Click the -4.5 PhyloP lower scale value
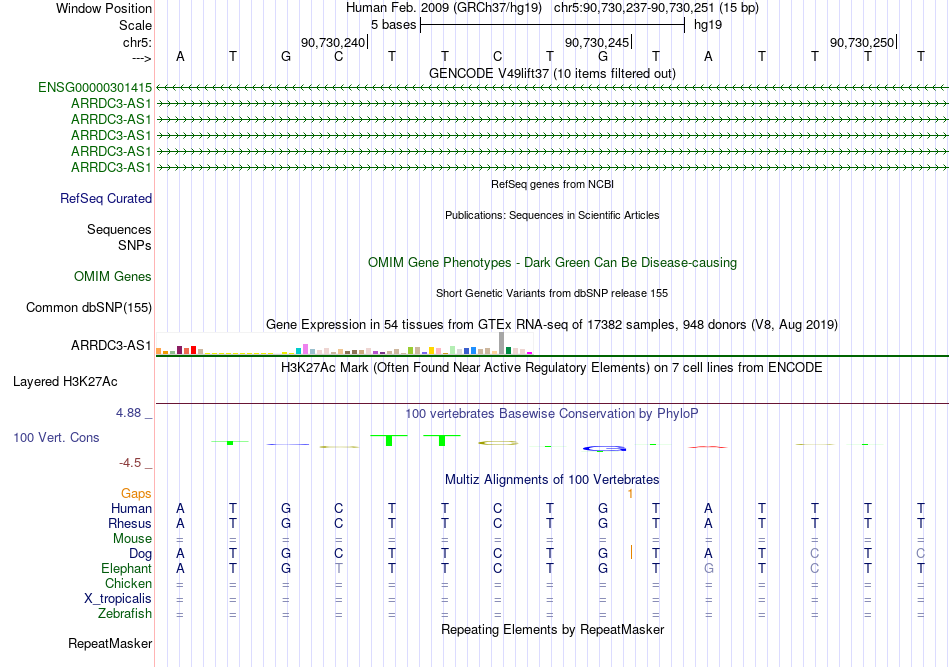This screenshot has width=950, height=667. [x=130, y=463]
